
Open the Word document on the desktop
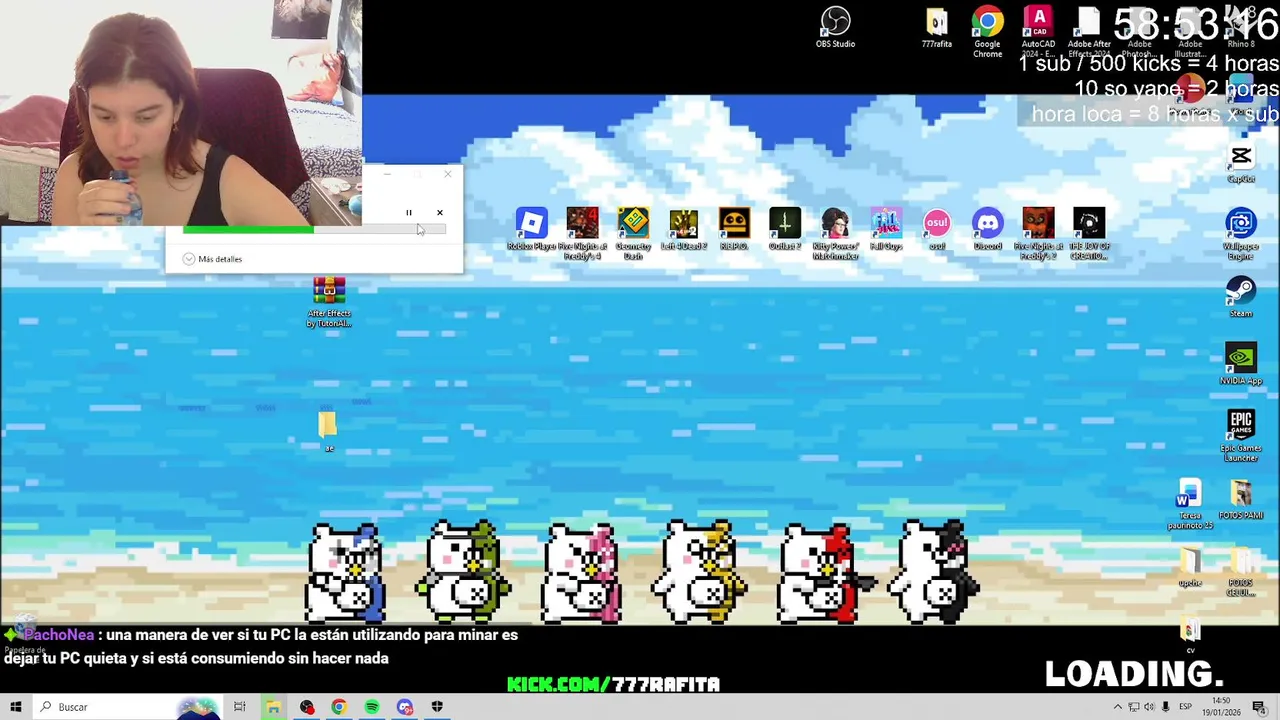pyautogui.click(x=1188, y=503)
